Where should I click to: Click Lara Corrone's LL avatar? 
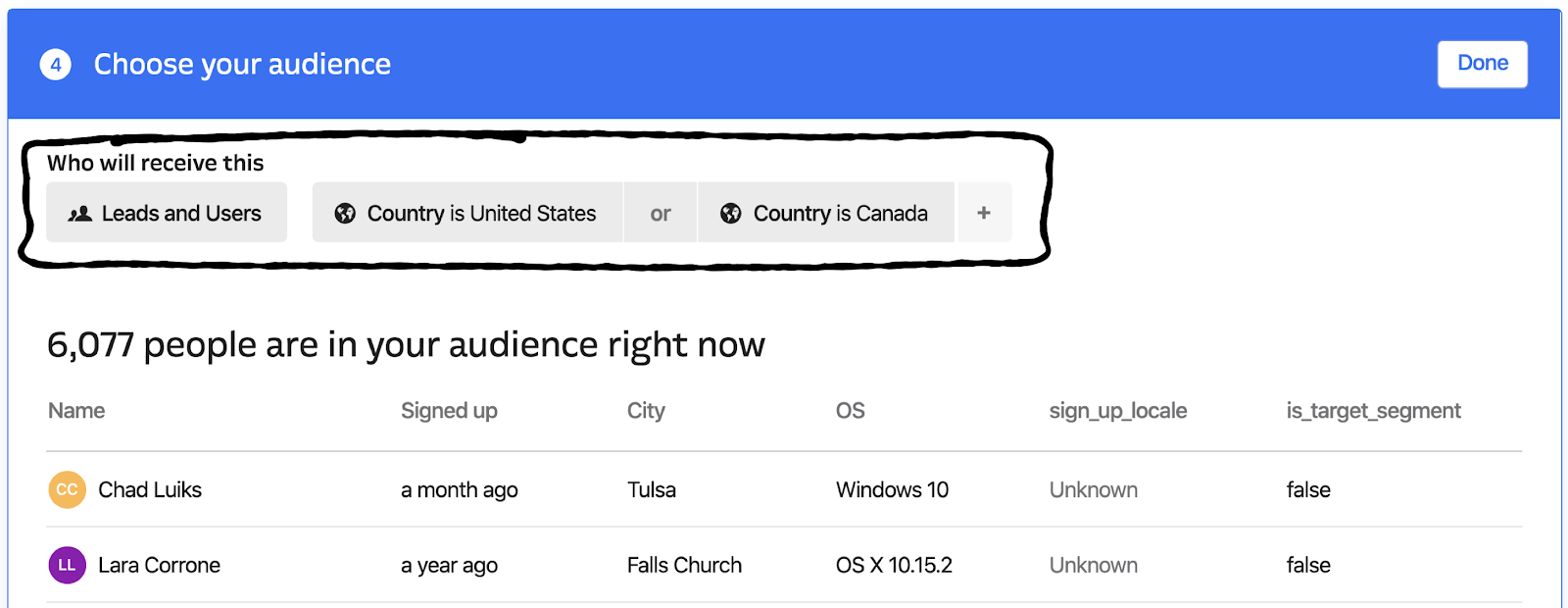click(67, 565)
